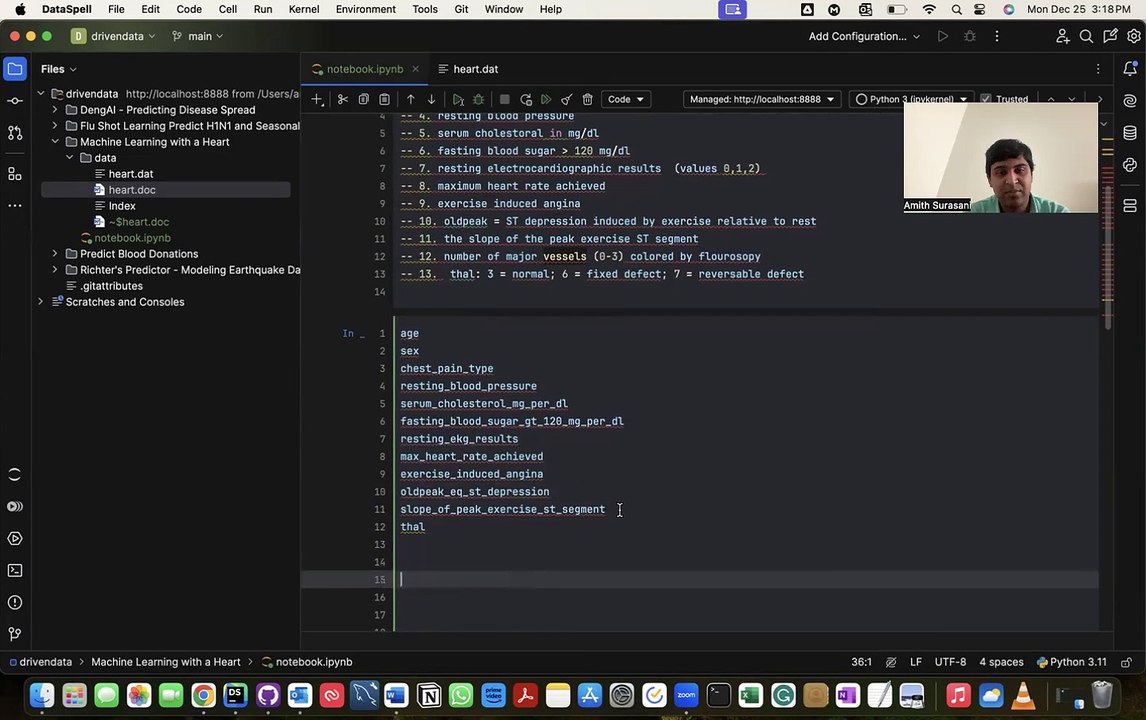The height and width of the screenshot is (720, 1146).
Task: Open the AI Assistant panel
Action: coord(1130,101)
